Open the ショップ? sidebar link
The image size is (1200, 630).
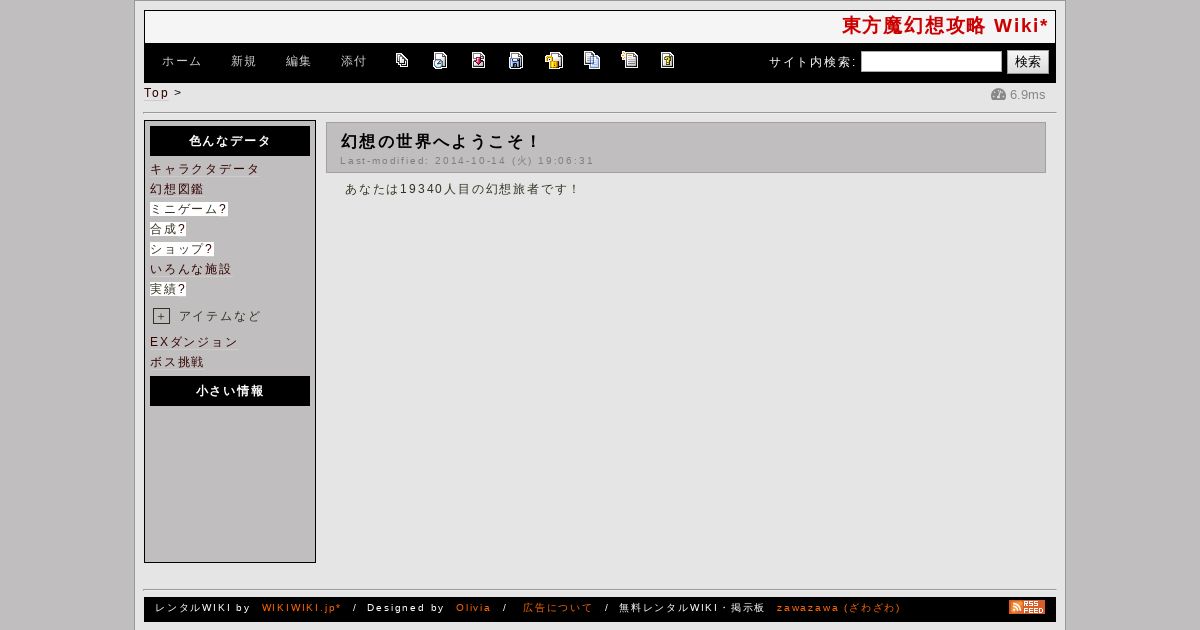[x=182, y=249]
